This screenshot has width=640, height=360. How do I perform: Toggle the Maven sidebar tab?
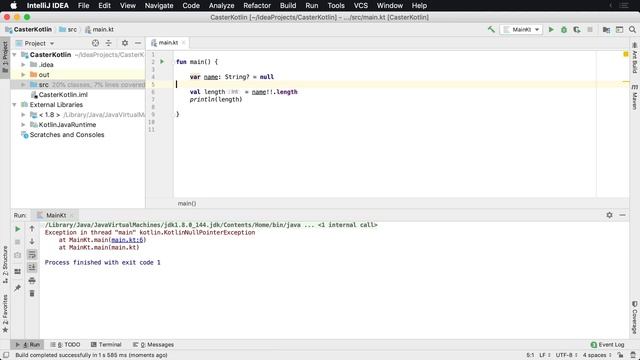coord(635,97)
